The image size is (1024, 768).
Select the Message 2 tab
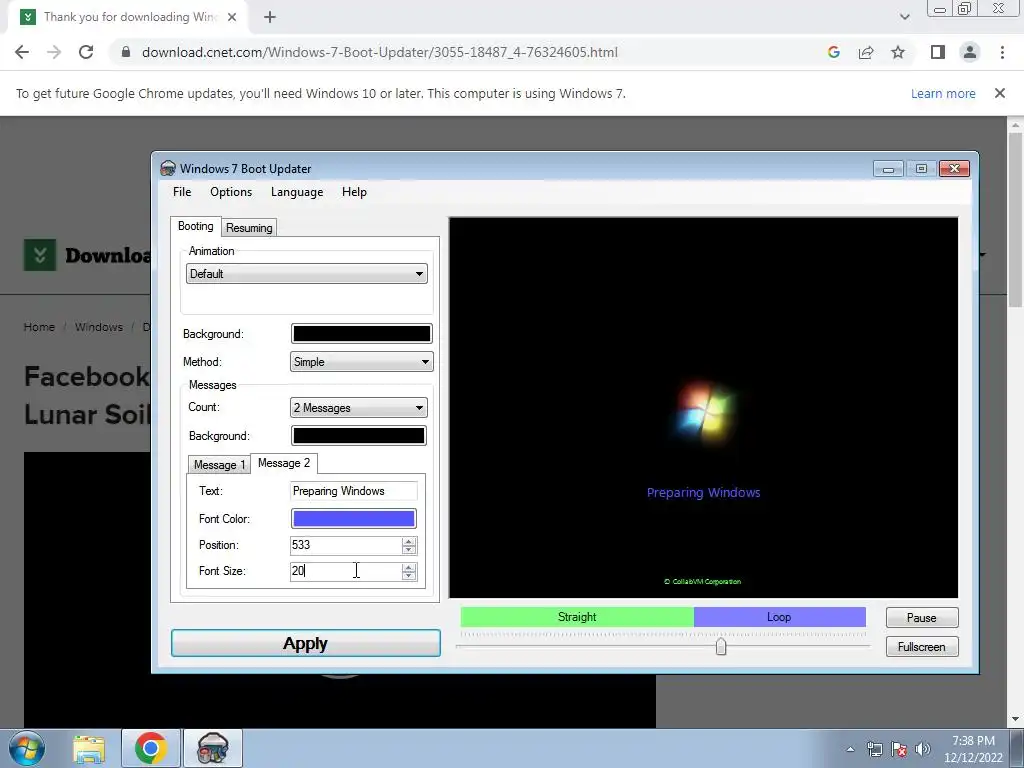pos(284,463)
